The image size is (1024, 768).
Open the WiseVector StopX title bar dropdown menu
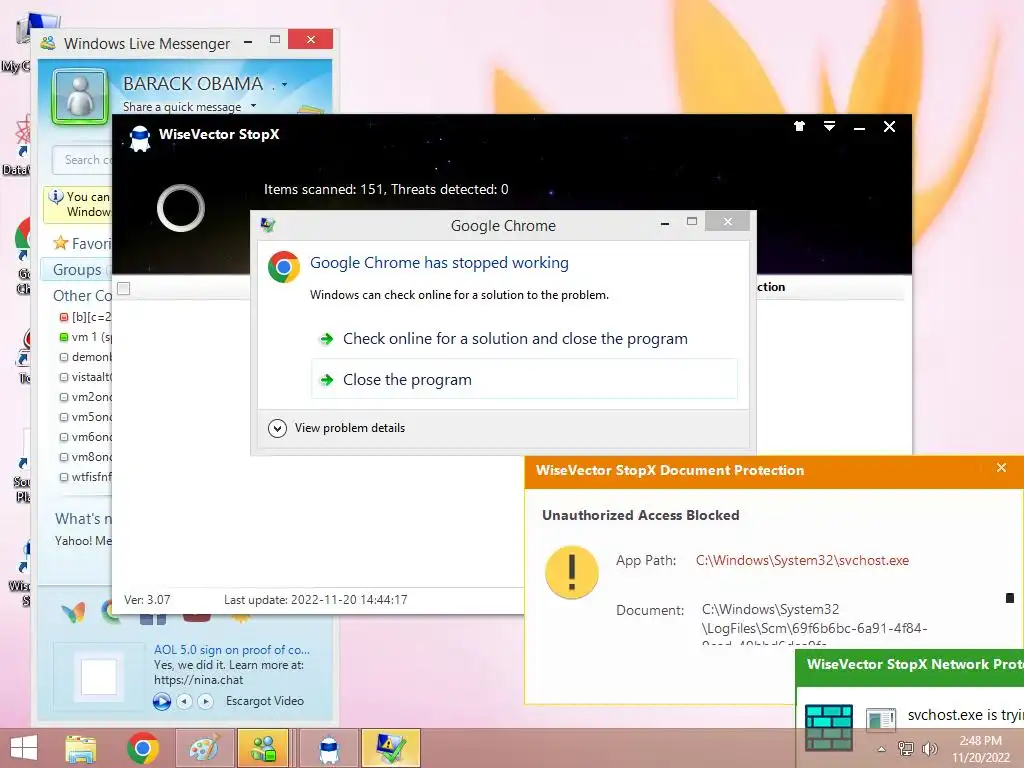tap(829, 126)
